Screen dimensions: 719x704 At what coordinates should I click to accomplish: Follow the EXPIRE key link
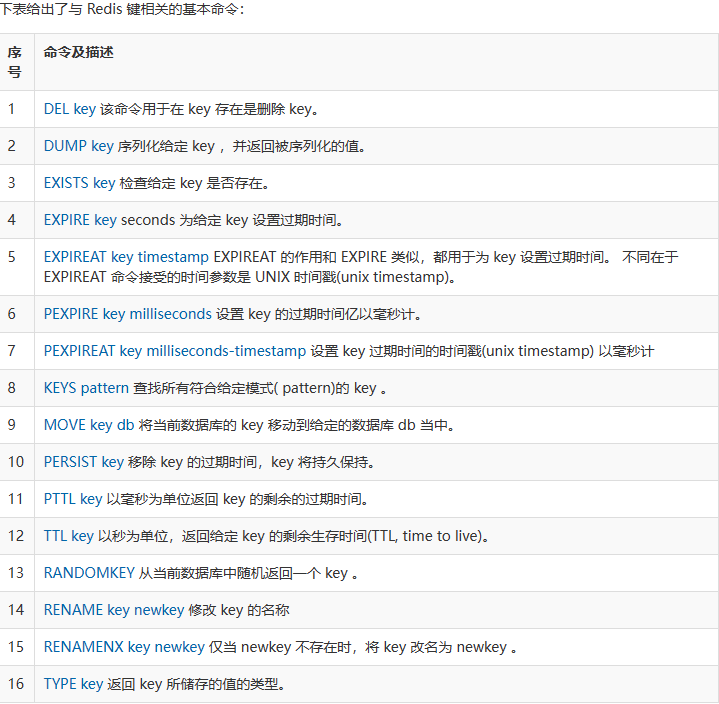point(80,219)
